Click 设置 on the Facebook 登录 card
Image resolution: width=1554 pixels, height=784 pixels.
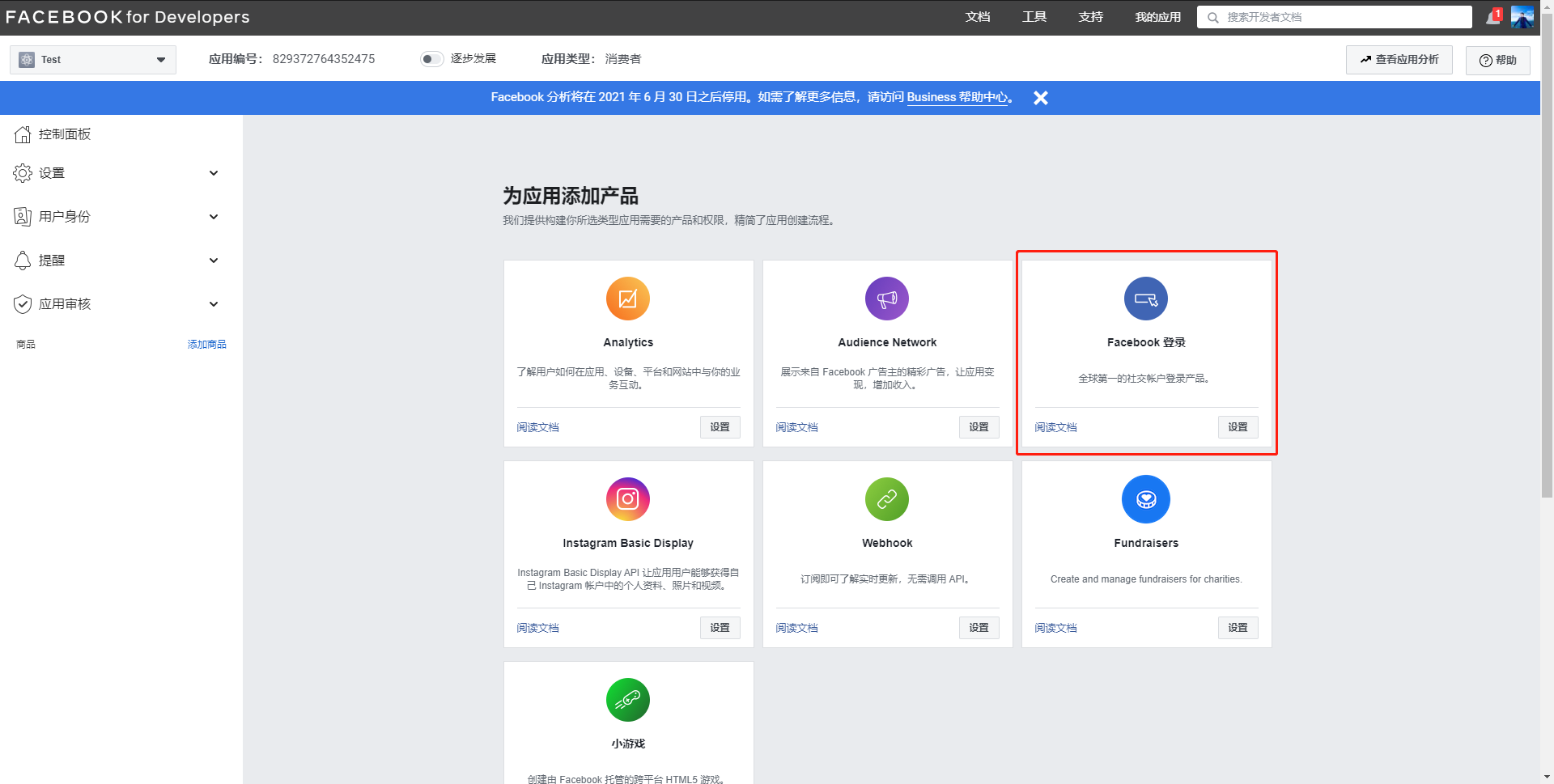pyautogui.click(x=1238, y=426)
